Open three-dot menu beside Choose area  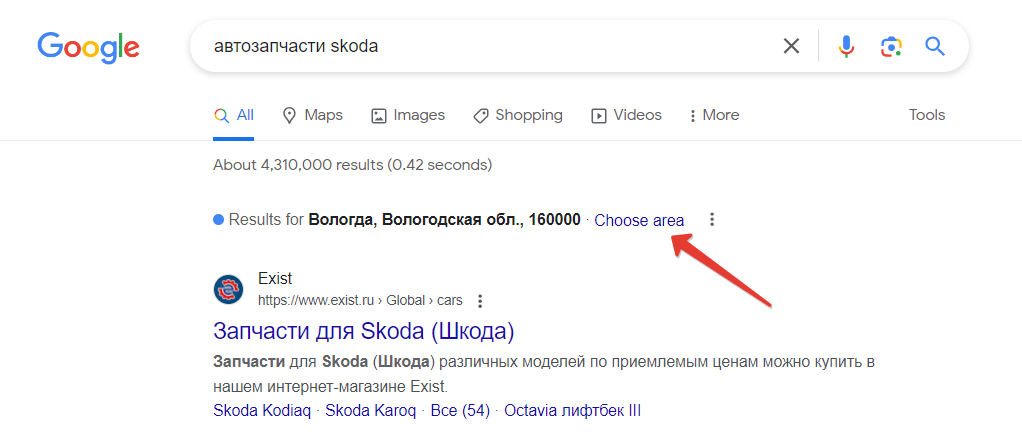tap(712, 220)
